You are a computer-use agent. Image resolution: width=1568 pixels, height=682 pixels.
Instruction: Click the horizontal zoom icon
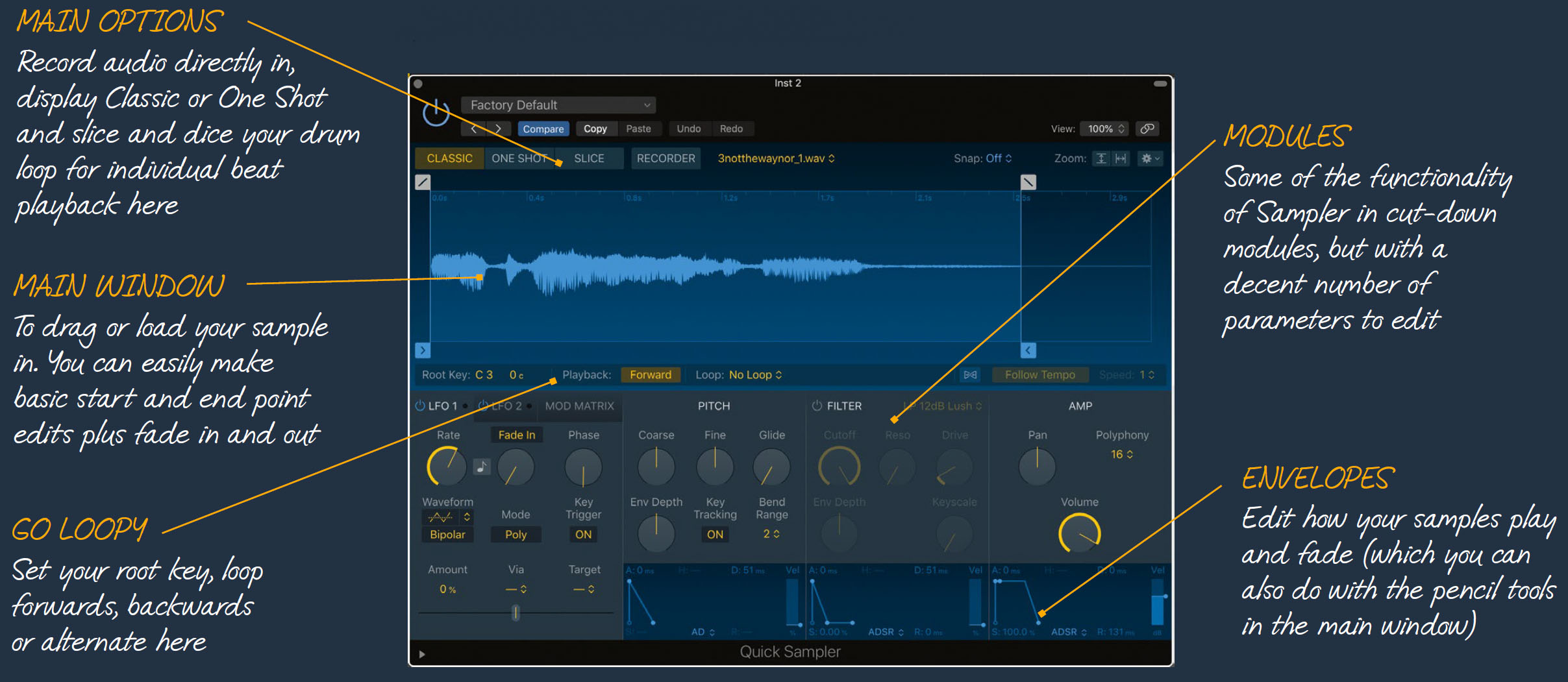coord(1121,158)
